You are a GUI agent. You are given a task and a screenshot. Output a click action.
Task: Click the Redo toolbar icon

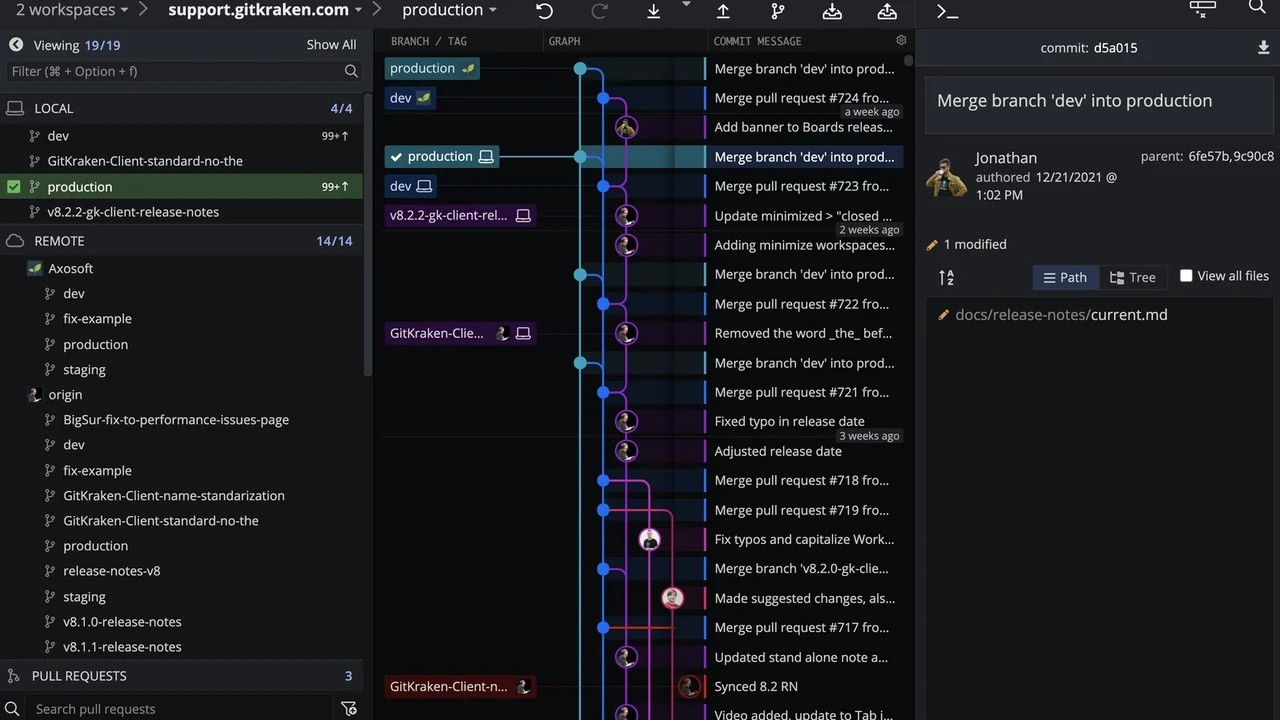600,11
